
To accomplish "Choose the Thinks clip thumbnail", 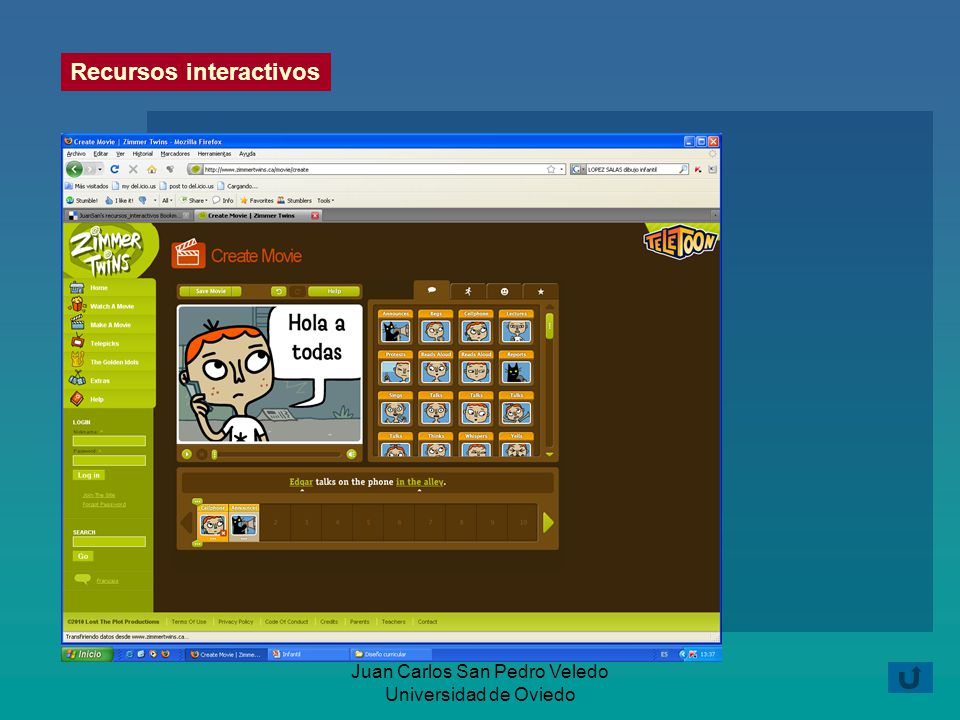I will click(435, 445).
